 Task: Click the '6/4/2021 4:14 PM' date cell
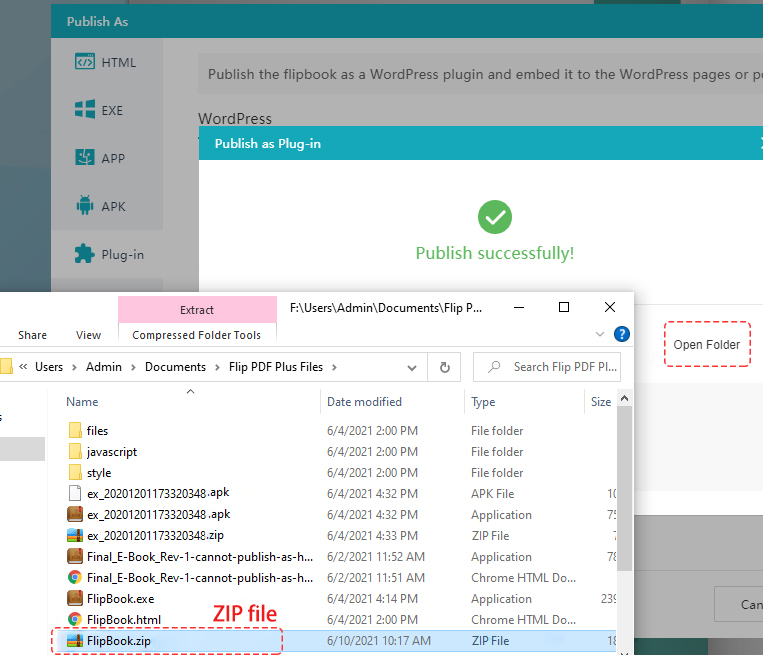(x=372, y=599)
